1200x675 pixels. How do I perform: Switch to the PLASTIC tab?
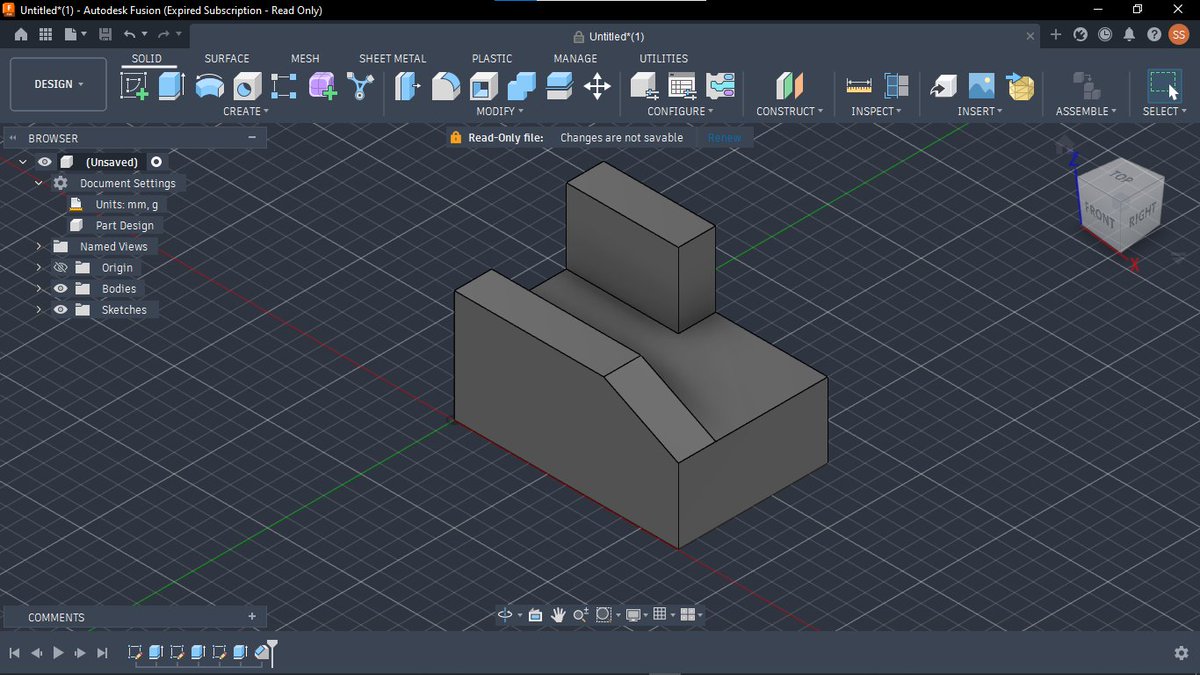tap(492, 59)
